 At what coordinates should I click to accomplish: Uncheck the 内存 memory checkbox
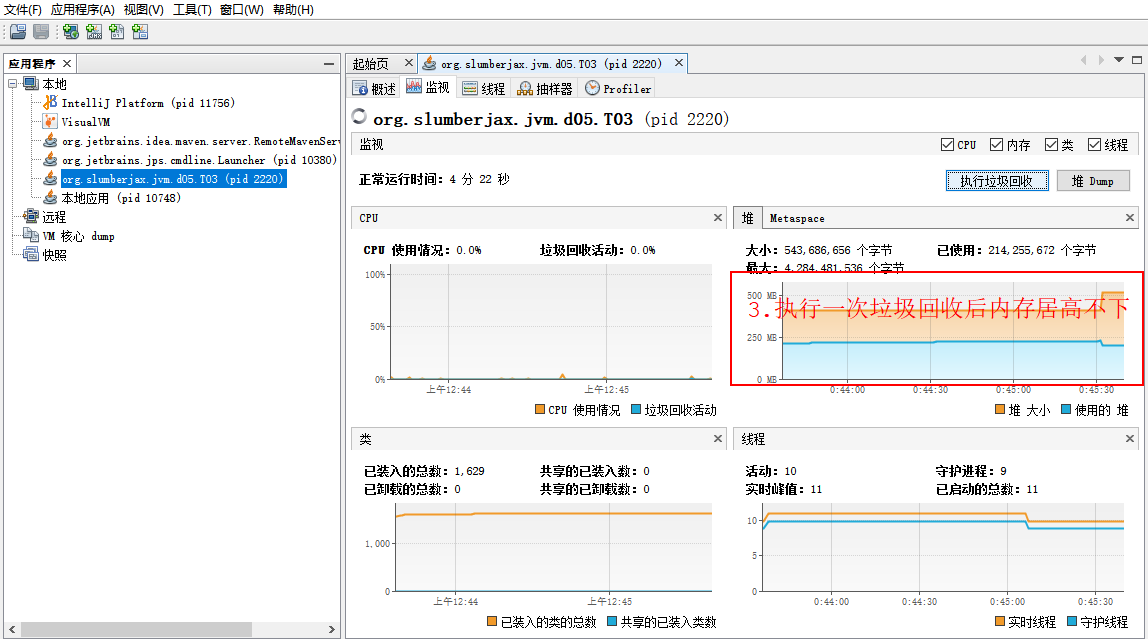point(996,145)
